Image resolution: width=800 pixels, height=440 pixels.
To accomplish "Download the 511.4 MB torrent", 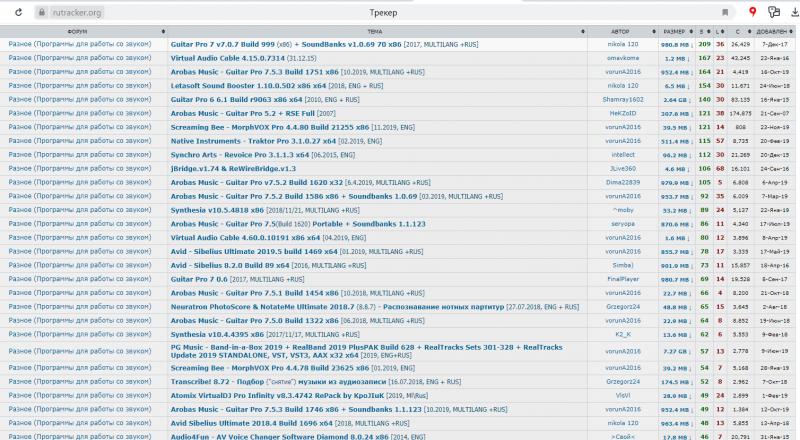I will 677,141.
